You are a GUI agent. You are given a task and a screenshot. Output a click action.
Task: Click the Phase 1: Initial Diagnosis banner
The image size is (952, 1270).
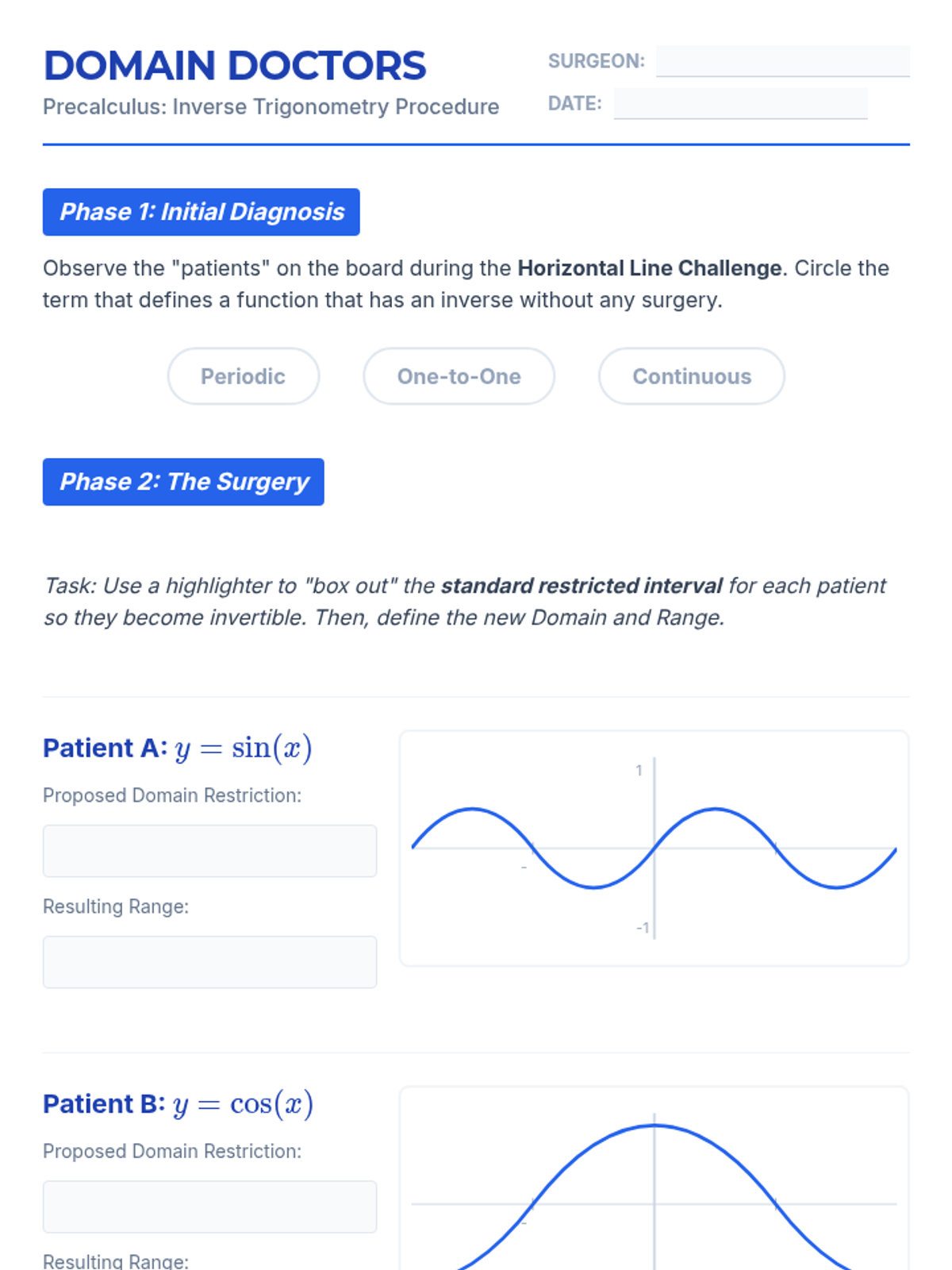pos(202,212)
